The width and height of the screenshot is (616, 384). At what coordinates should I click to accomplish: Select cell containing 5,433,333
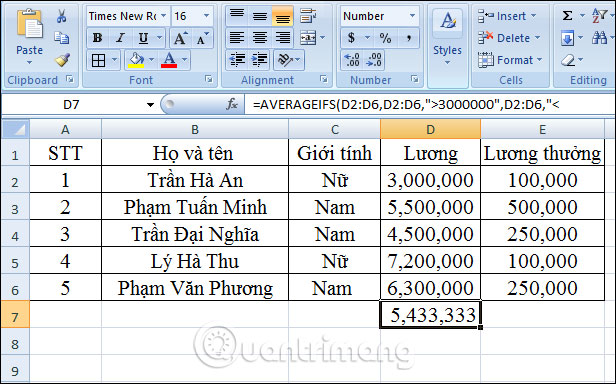(431, 314)
